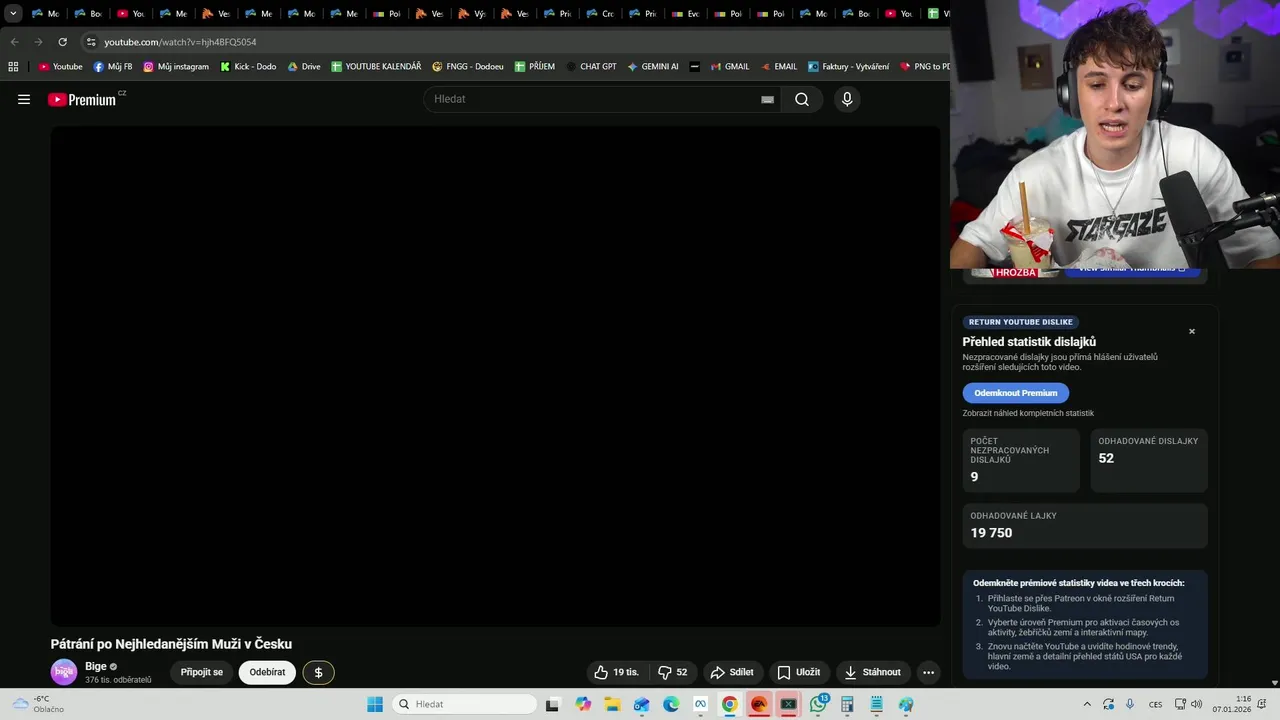Screen dimensions: 1280x720
Task: Open the Můj FB bookmark
Action: [113, 67]
